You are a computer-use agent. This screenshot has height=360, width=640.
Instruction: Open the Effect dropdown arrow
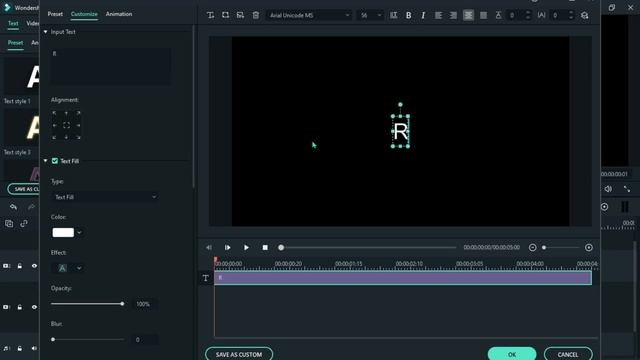[x=79, y=268]
